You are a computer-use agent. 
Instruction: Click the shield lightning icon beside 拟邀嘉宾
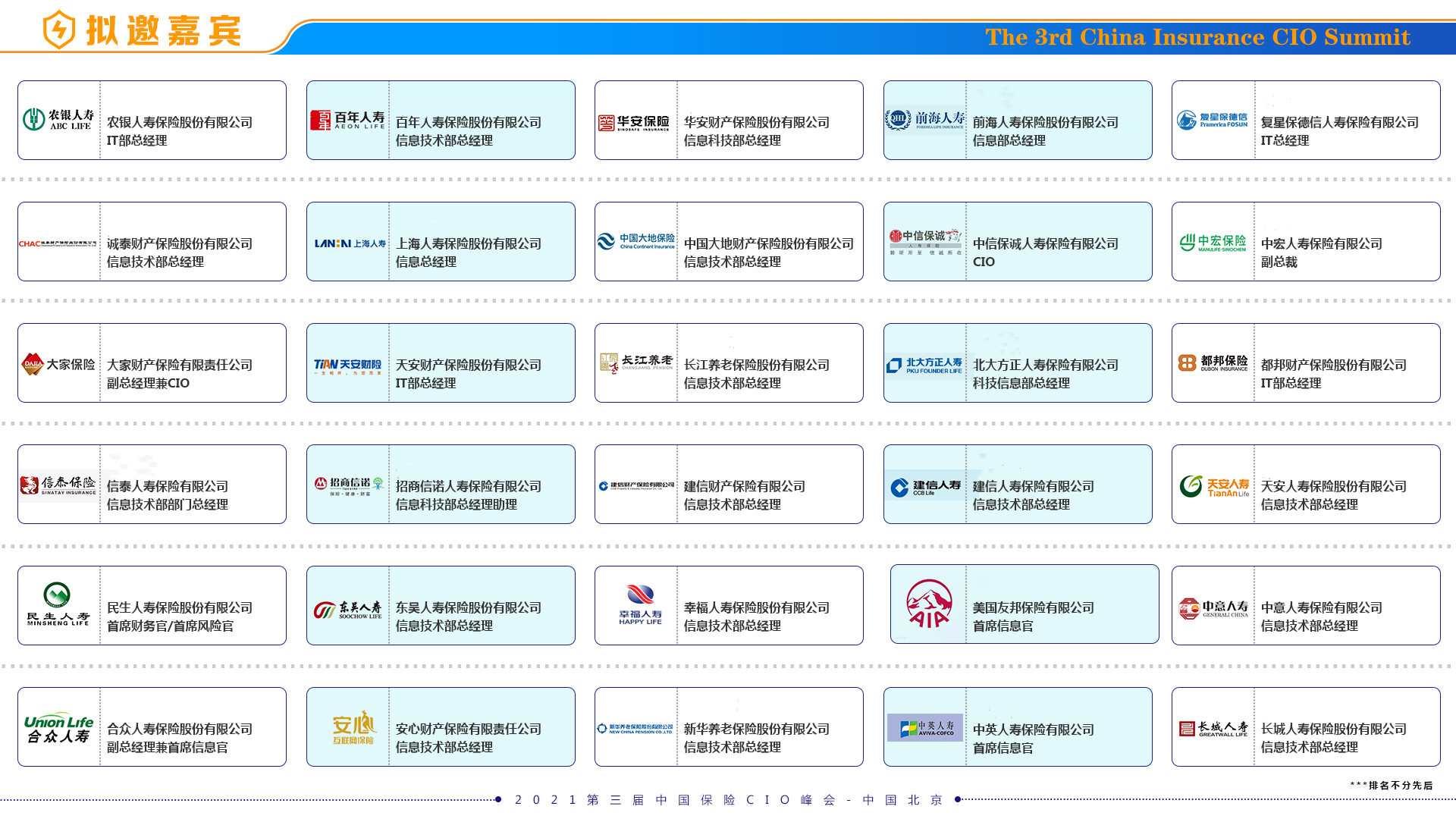click(x=59, y=30)
